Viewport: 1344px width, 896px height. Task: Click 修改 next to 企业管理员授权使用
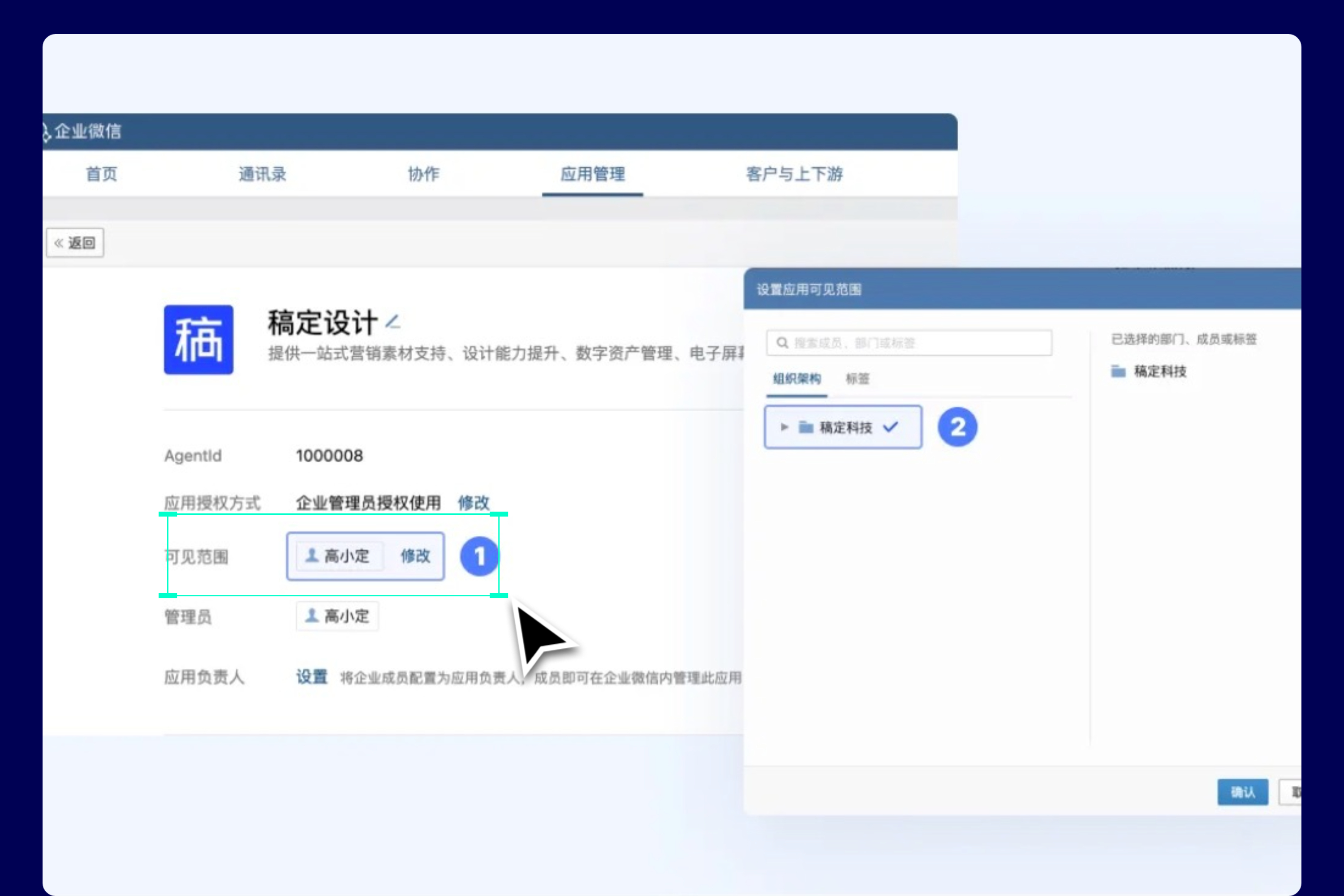(474, 503)
